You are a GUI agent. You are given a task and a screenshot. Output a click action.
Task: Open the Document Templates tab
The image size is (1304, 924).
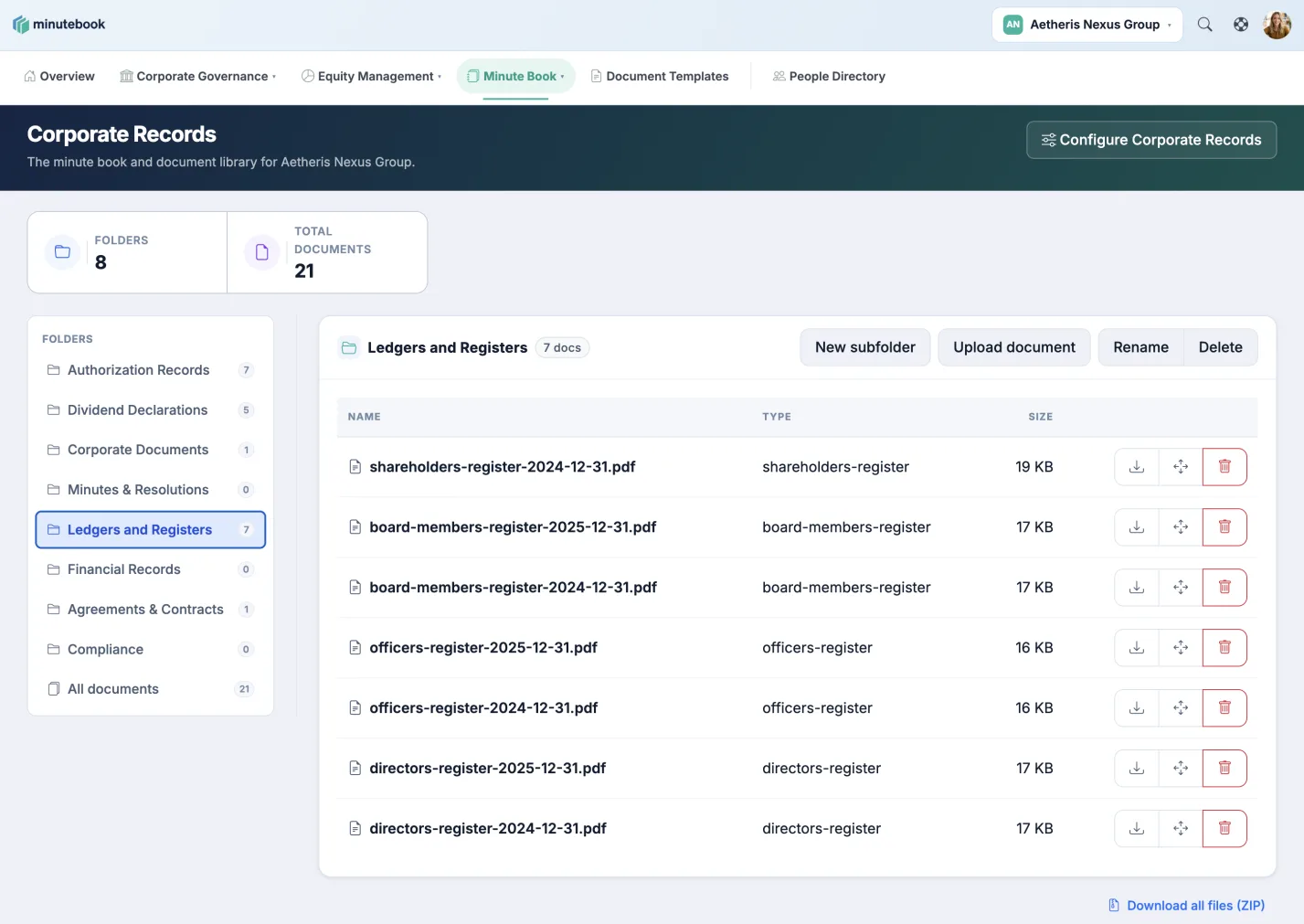pos(660,77)
